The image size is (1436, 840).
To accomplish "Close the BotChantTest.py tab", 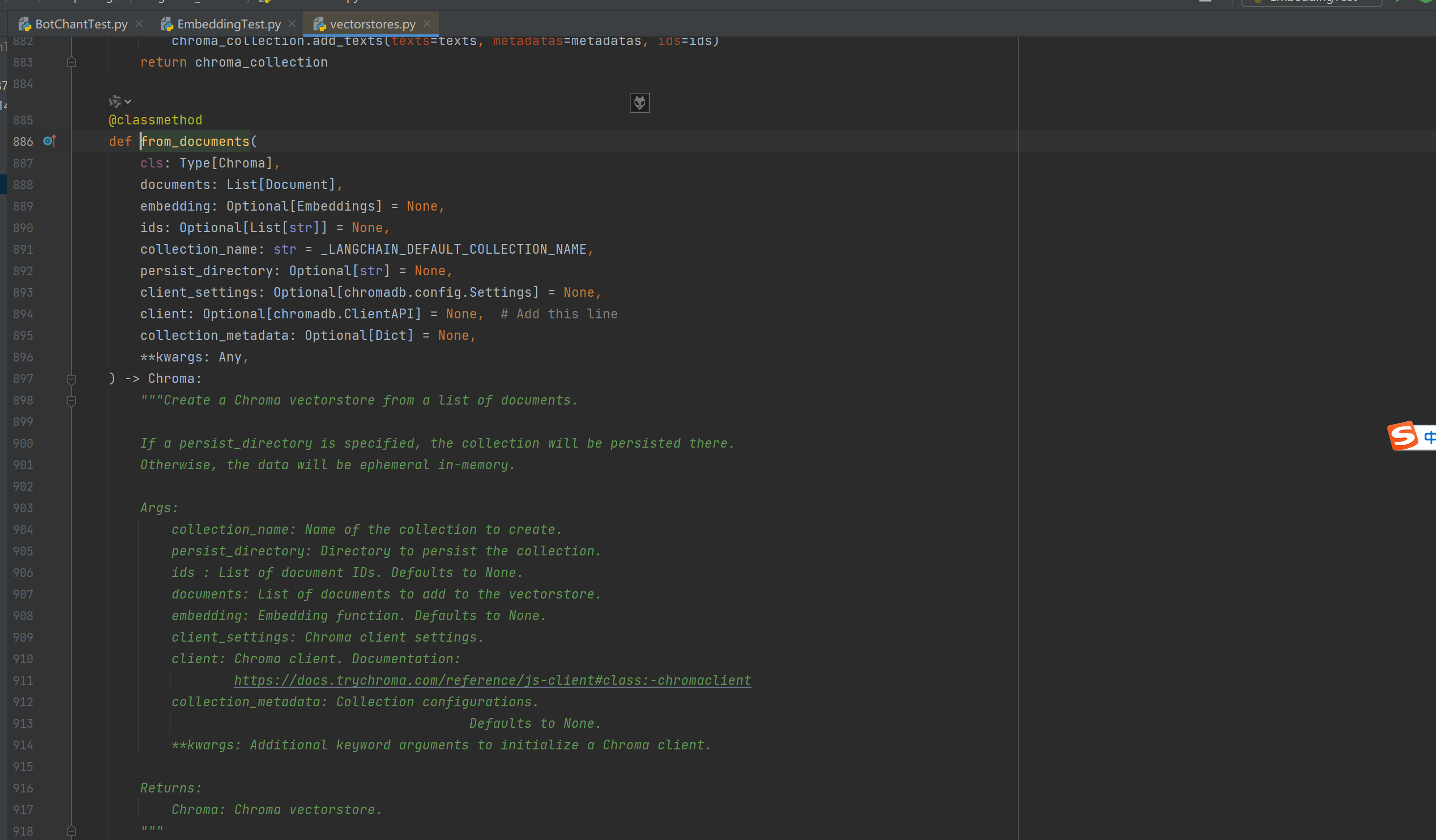I will [139, 24].
